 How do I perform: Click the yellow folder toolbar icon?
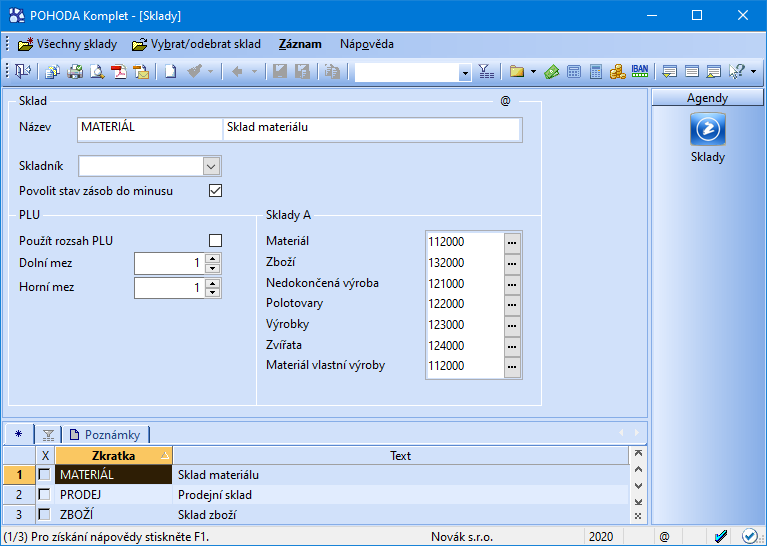[517, 72]
